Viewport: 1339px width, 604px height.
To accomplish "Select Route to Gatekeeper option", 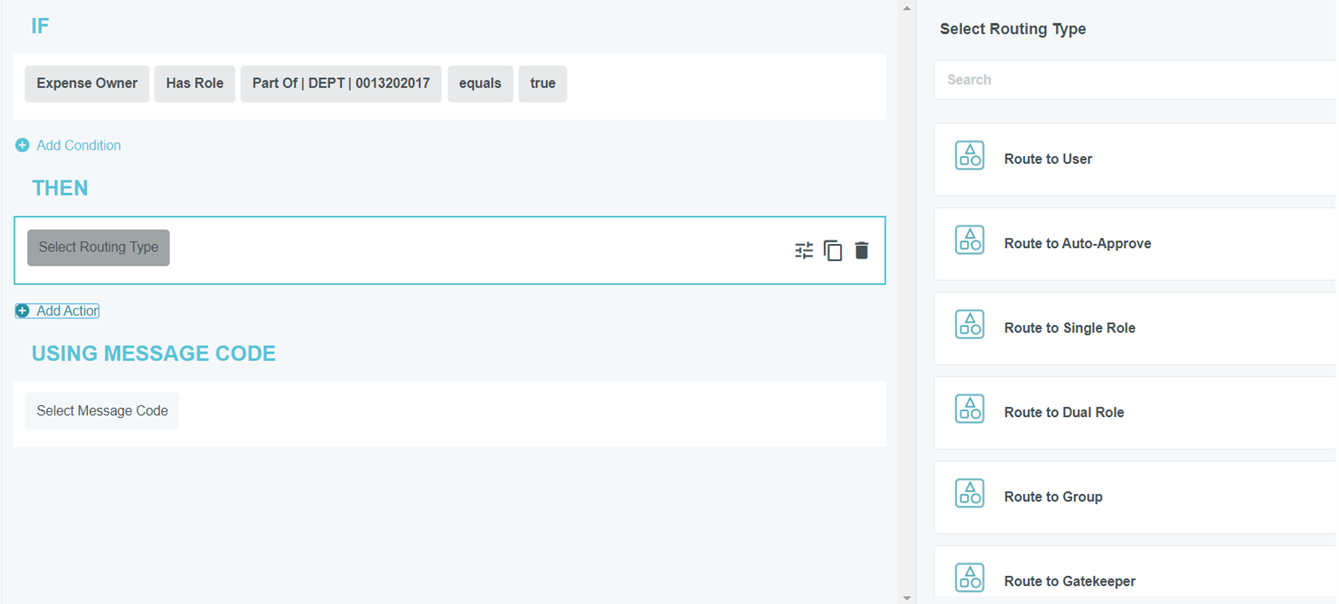I will pos(1069,581).
